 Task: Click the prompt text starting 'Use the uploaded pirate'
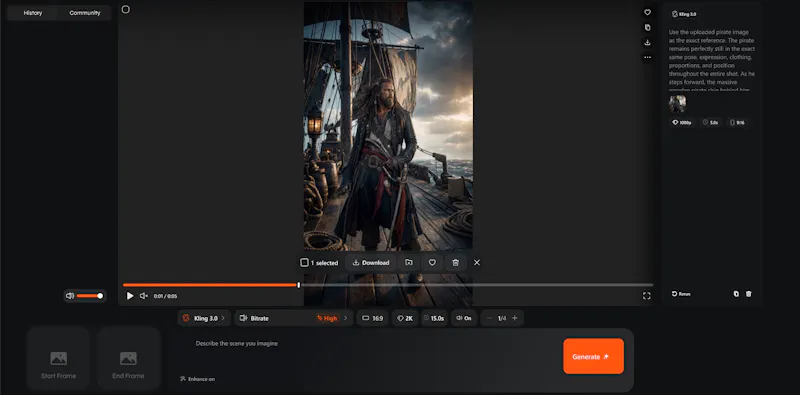[x=711, y=59]
